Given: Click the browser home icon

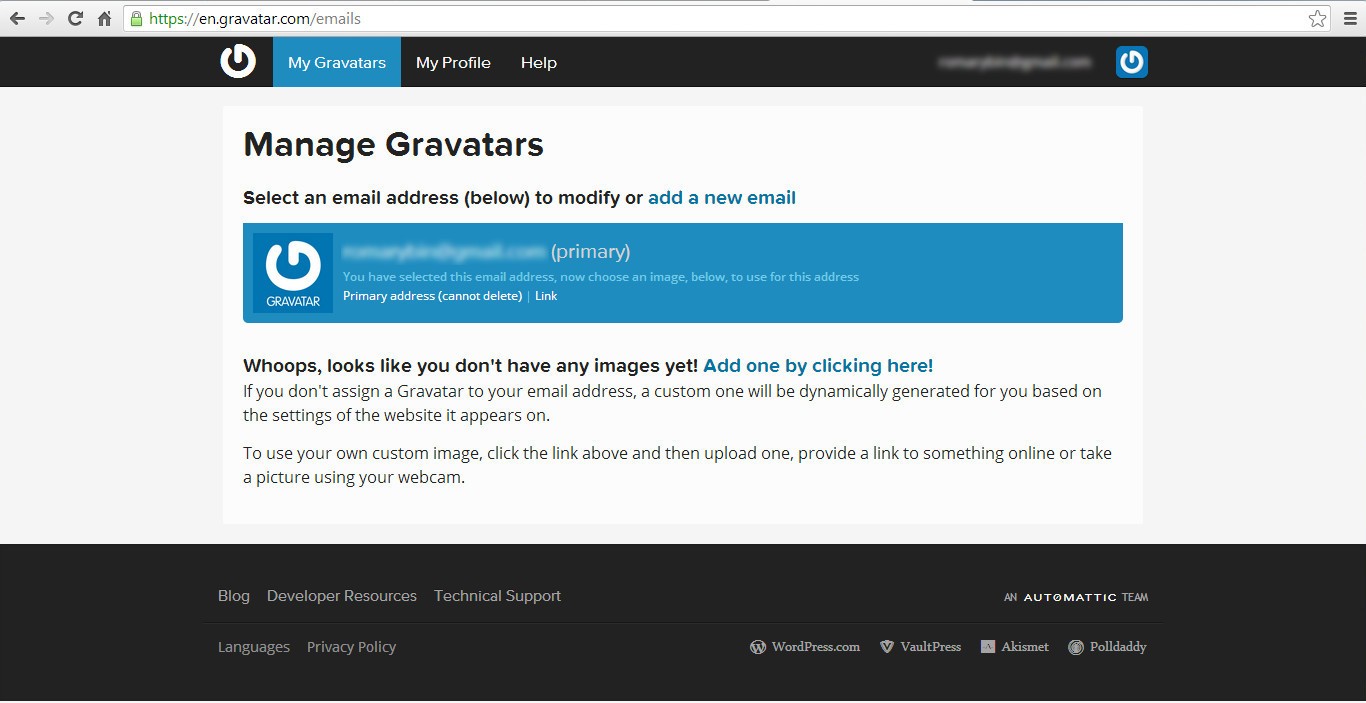Looking at the screenshot, I should tap(104, 18).
